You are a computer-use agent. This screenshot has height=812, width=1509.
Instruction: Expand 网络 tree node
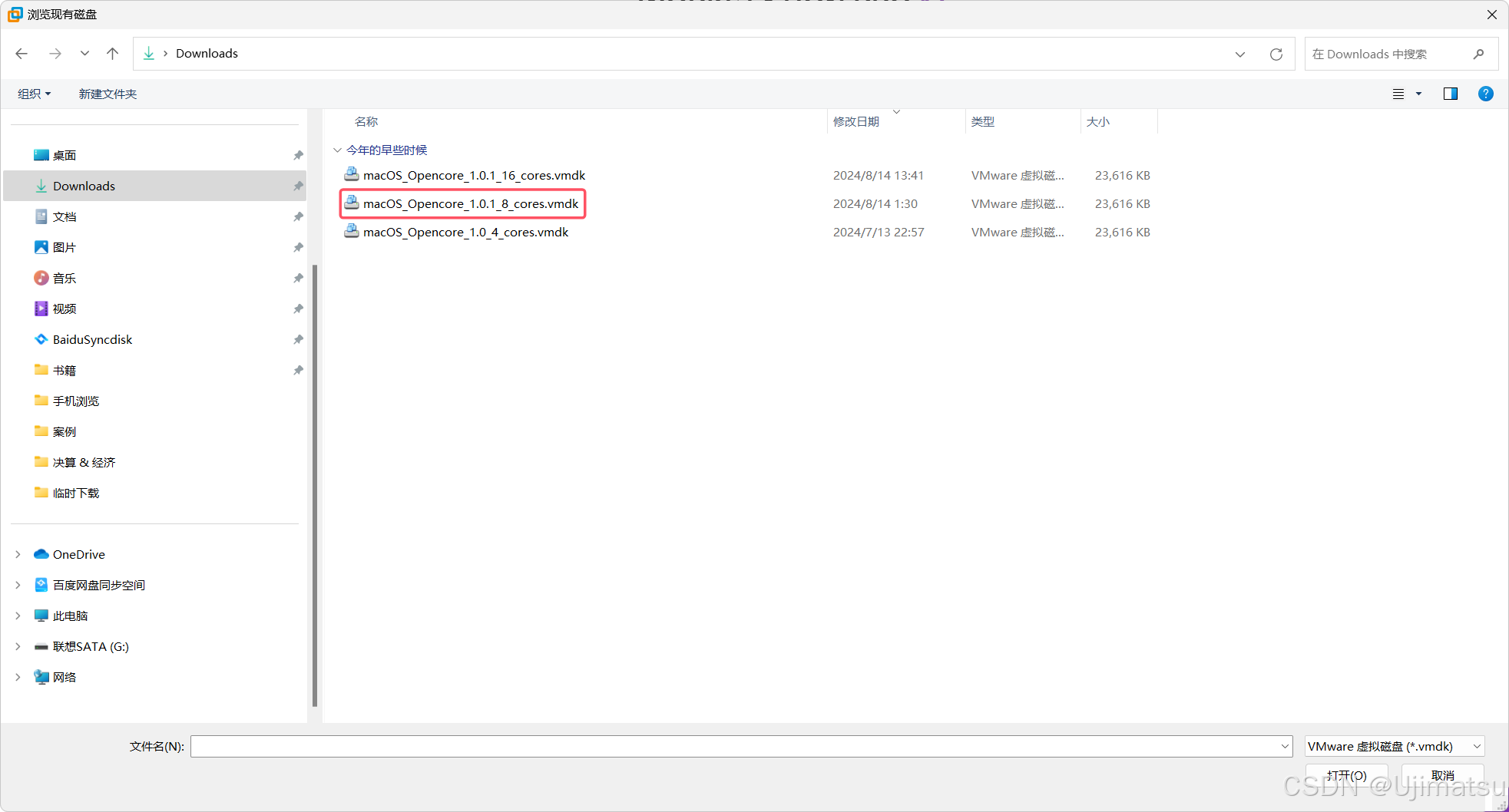[x=18, y=677]
